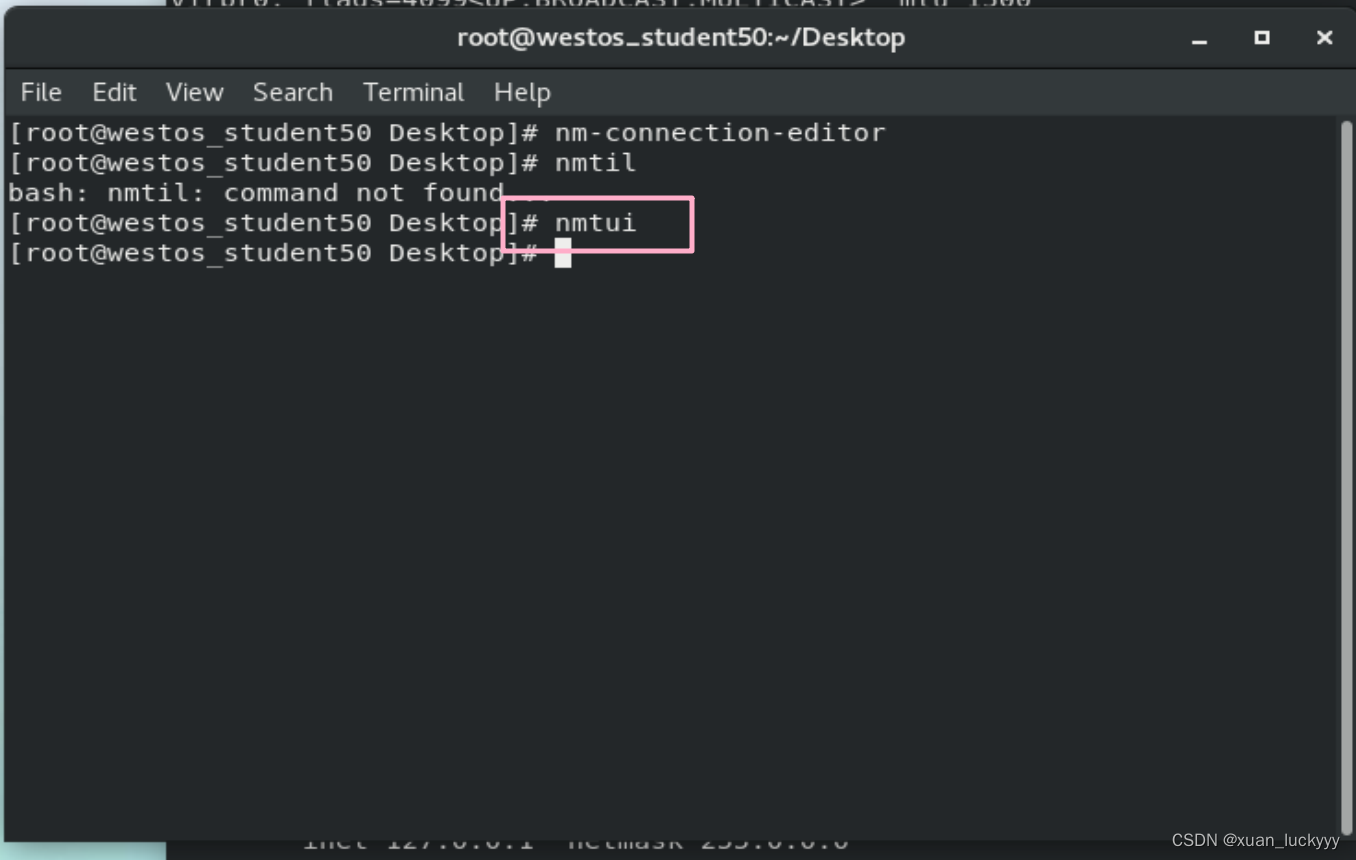Image resolution: width=1356 pixels, height=860 pixels.
Task: Click the netmask text below the terminal window
Action: coord(625,844)
